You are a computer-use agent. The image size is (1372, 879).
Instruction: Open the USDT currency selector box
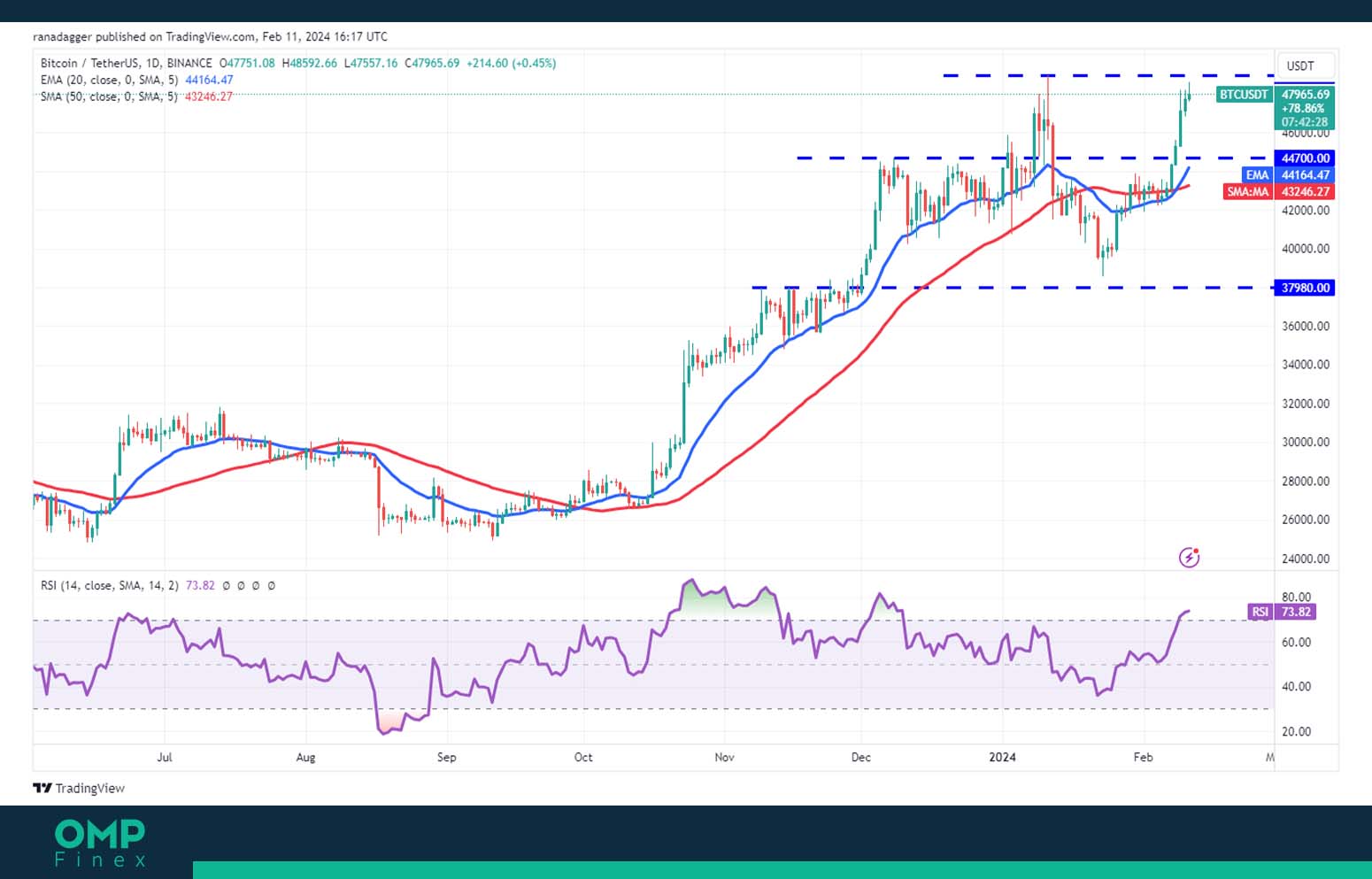pyautogui.click(x=1305, y=66)
